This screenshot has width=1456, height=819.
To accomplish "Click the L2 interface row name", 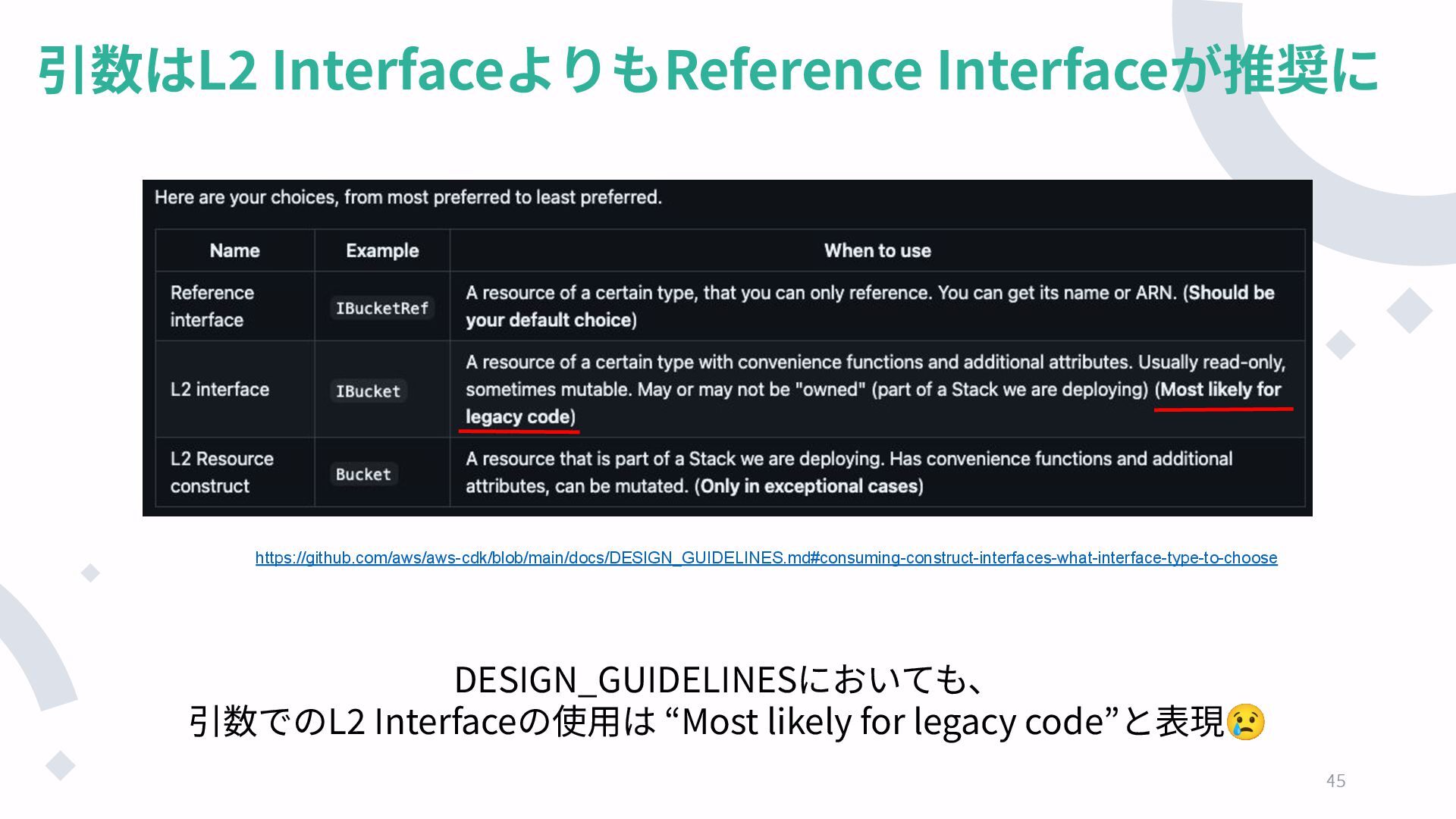I will [220, 390].
